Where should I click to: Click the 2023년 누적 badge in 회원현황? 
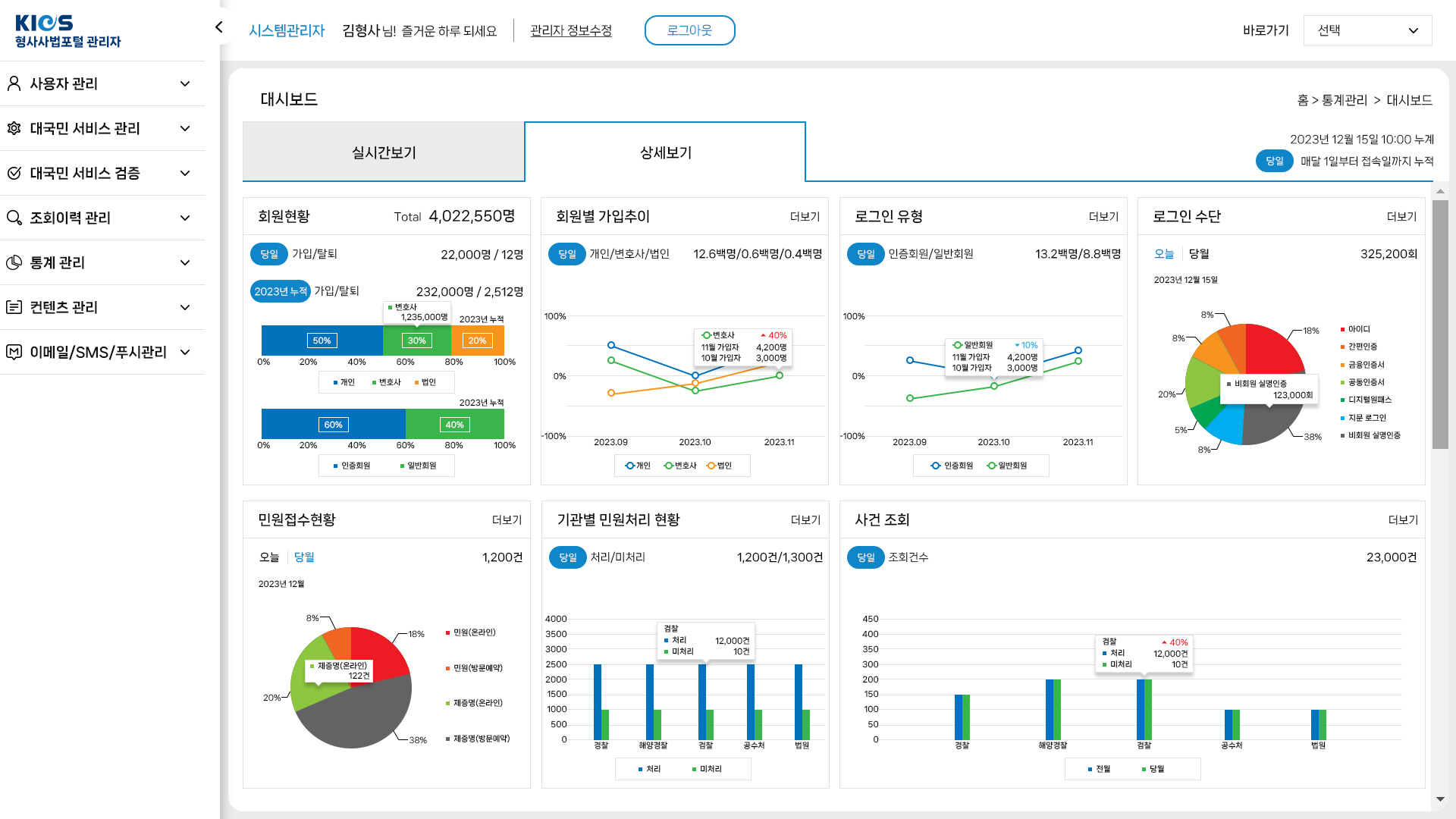(281, 291)
